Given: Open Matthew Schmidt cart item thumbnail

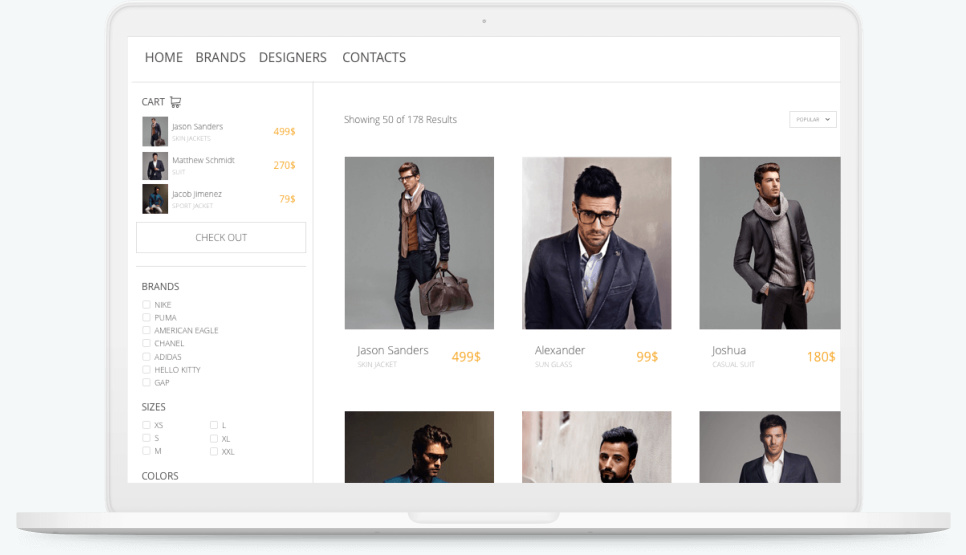Looking at the screenshot, I should pos(155,165).
